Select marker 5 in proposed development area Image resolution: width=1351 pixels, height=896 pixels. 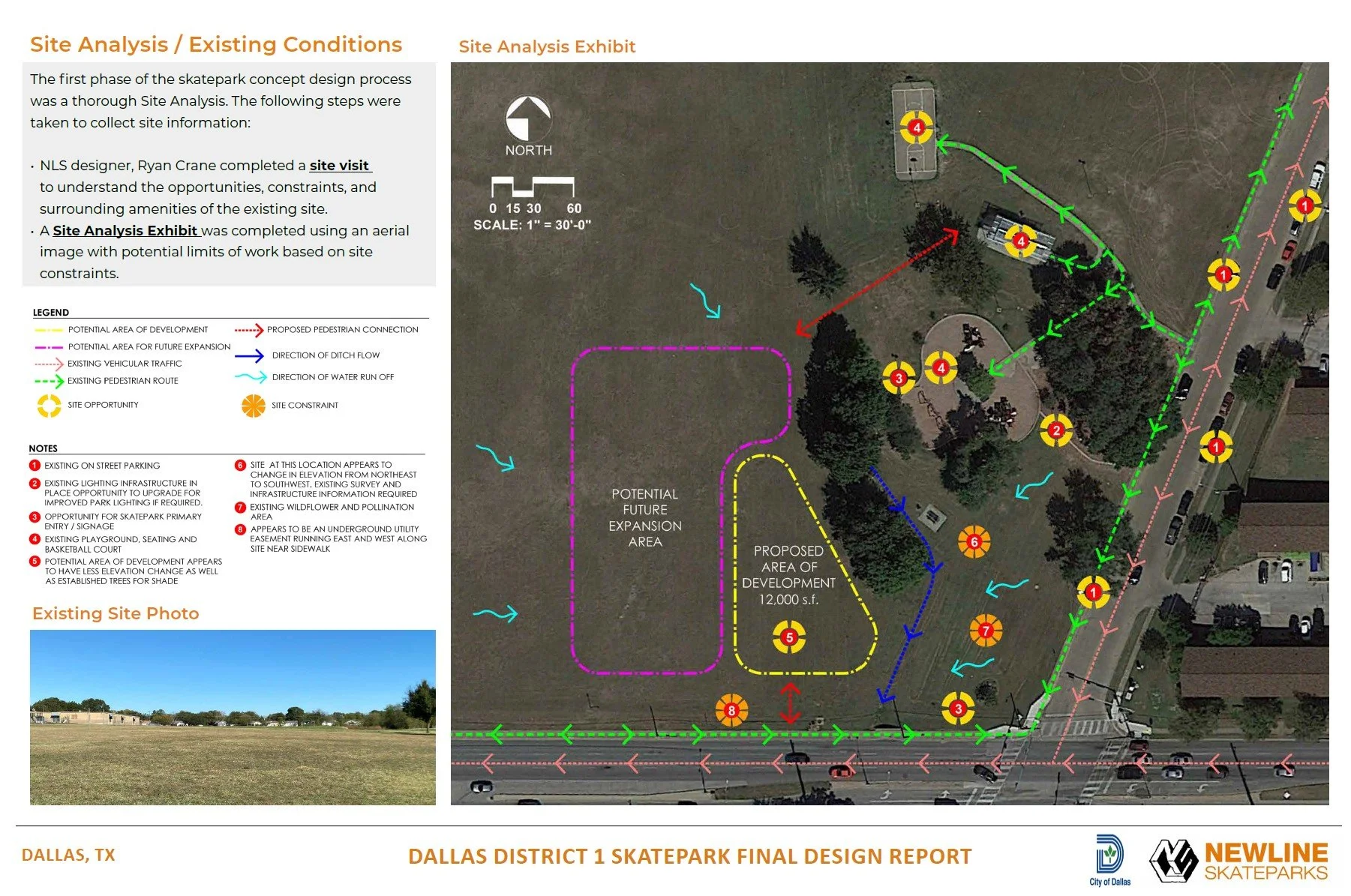(789, 637)
